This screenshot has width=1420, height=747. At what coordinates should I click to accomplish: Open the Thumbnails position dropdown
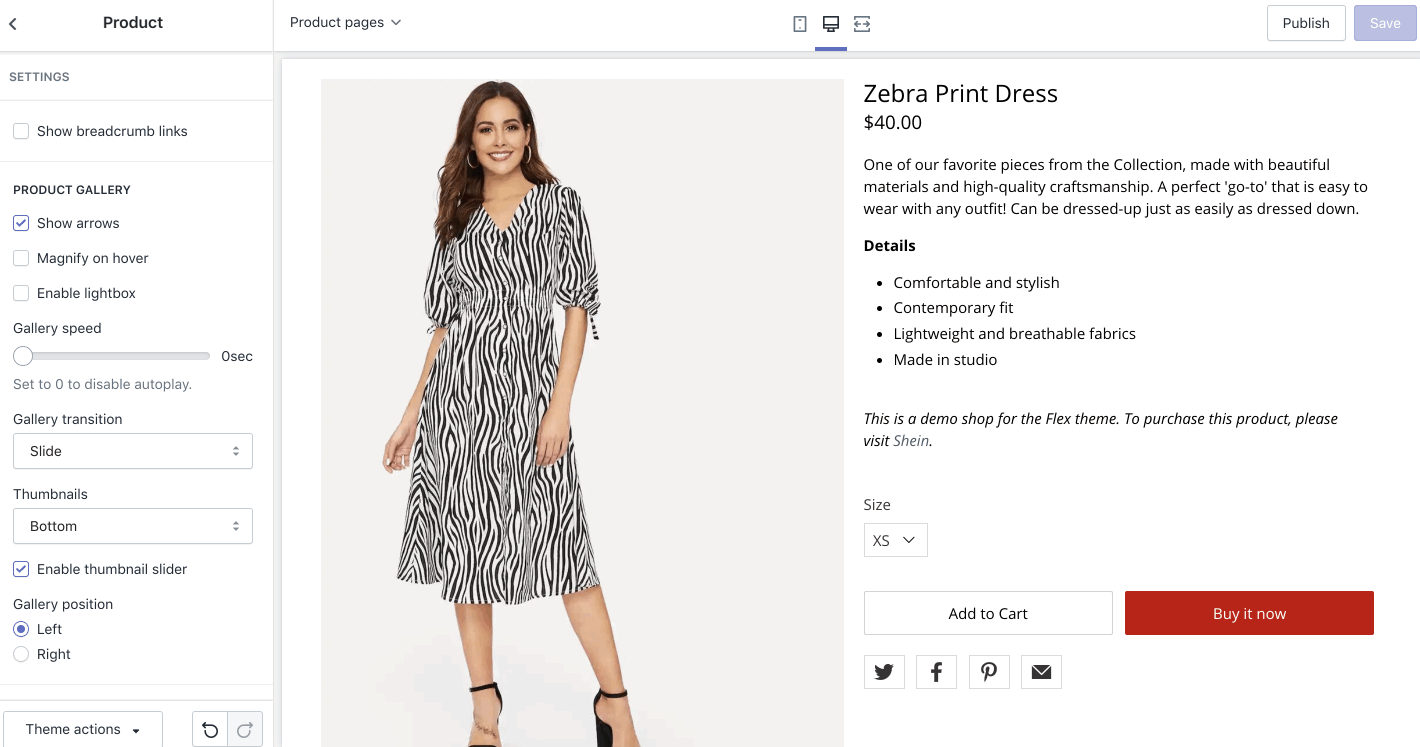[x=133, y=526]
